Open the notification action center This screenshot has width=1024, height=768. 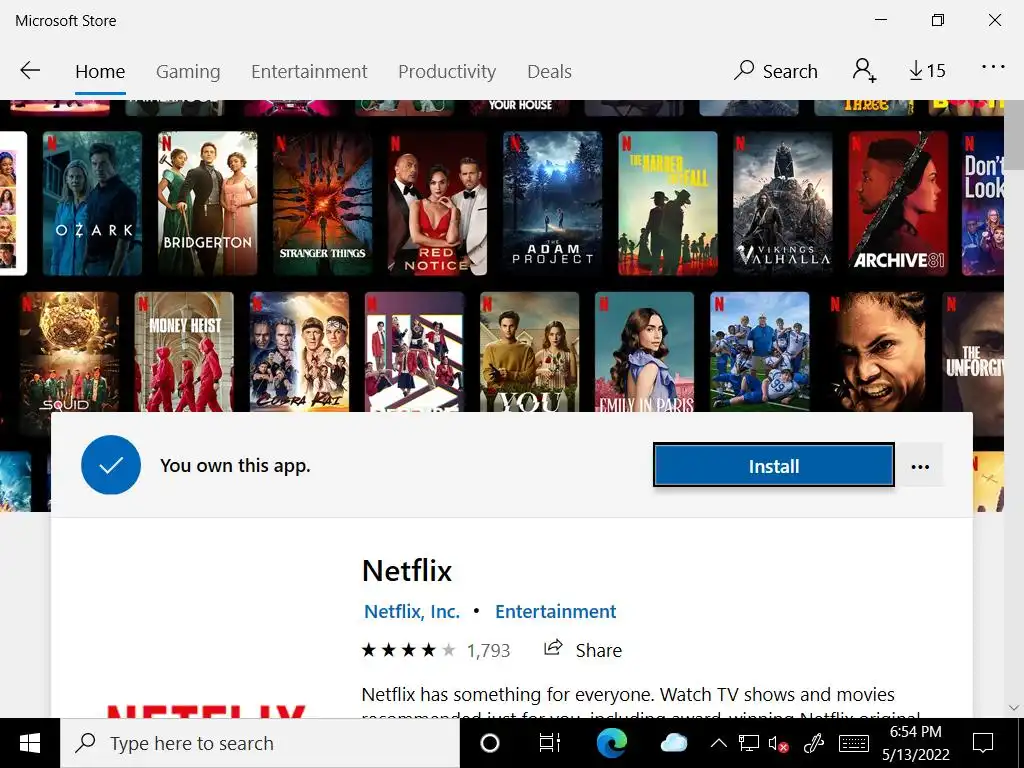pyautogui.click(x=983, y=743)
